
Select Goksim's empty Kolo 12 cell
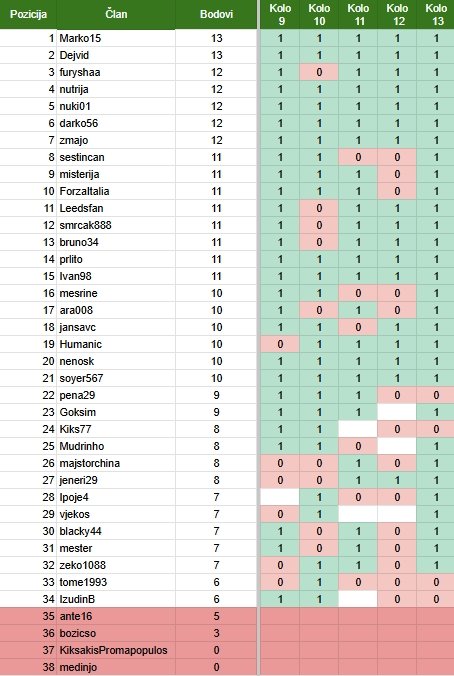pyautogui.click(x=397, y=412)
